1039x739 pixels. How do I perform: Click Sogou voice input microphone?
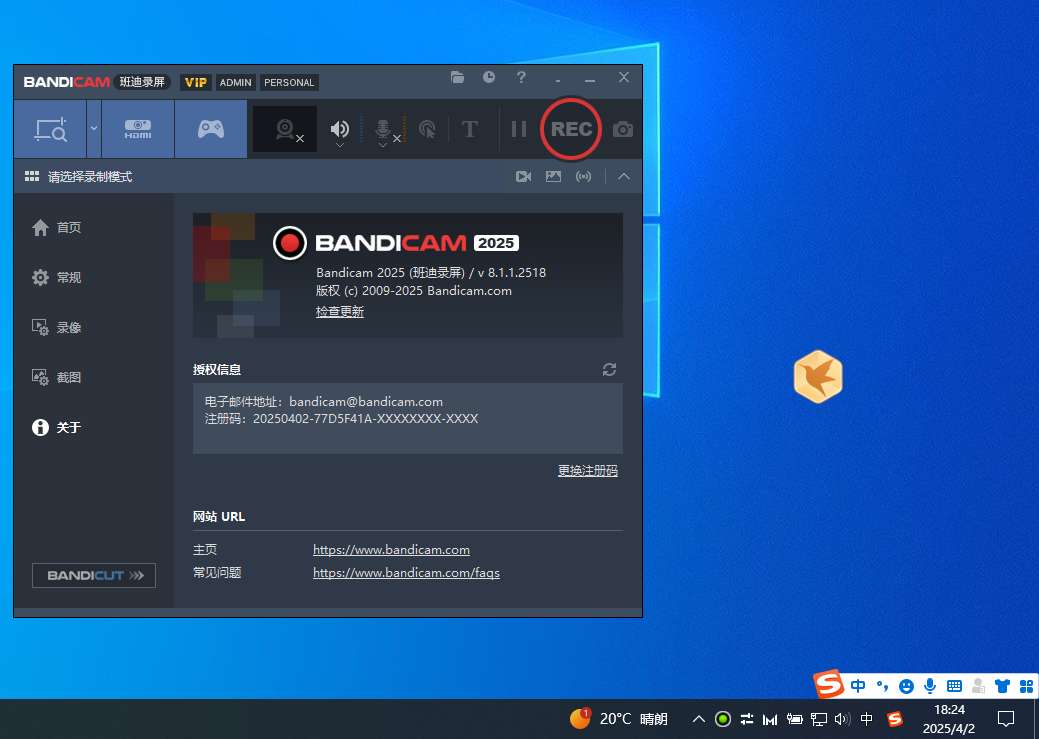click(x=930, y=686)
